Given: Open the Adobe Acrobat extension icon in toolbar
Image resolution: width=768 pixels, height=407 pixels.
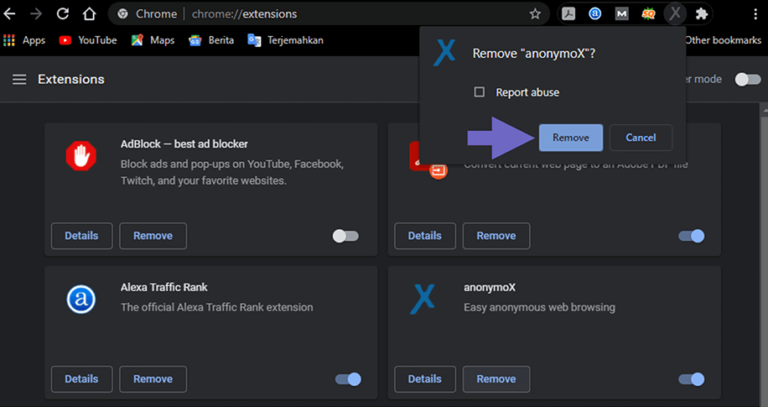Looking at the screenshot, I should [x=569, y=14].
